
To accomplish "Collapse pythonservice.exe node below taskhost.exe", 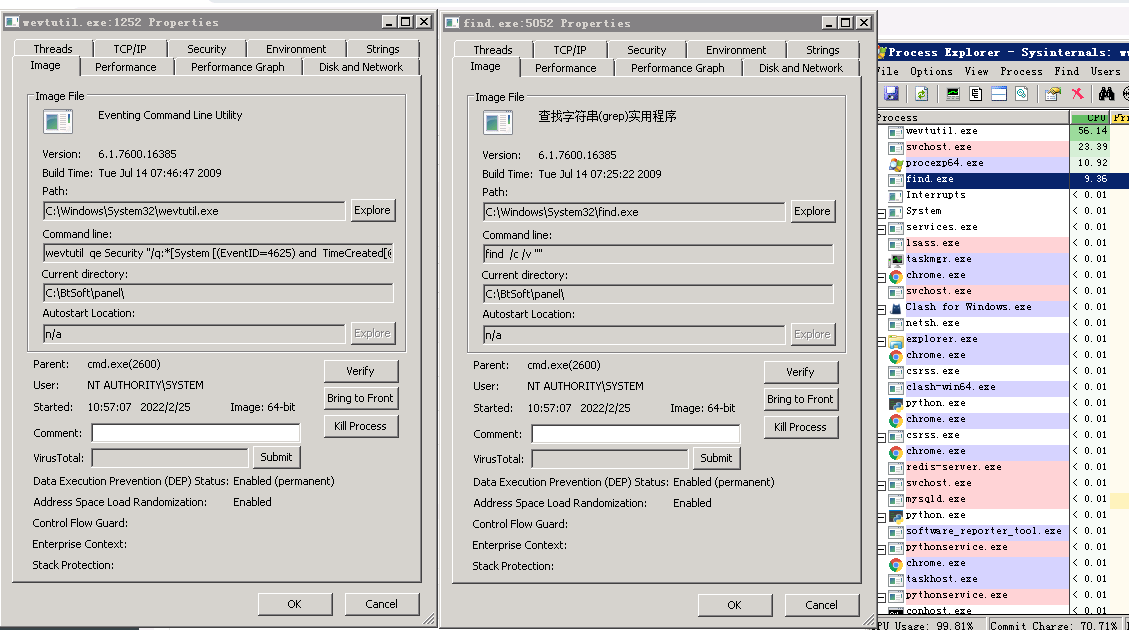I will [x=881, y=597].
